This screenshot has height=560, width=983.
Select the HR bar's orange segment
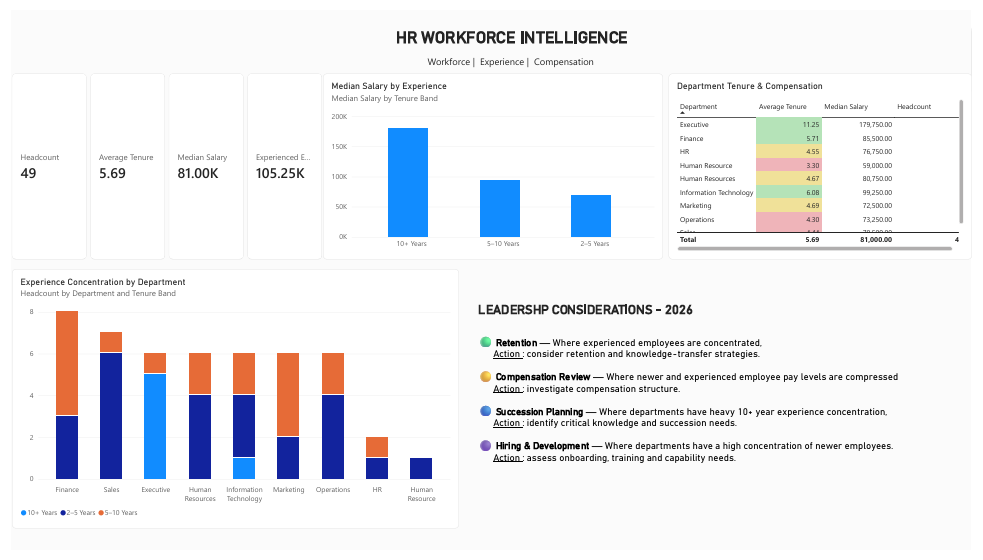(377, 447)
